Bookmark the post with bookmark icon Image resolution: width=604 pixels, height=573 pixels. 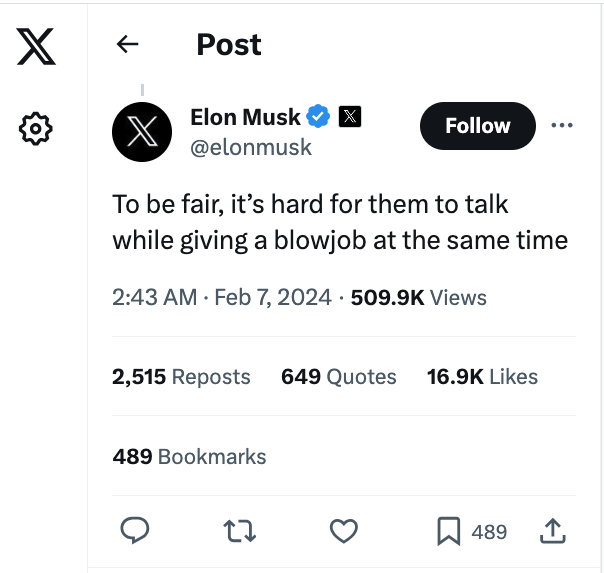[x=449, y=532]
